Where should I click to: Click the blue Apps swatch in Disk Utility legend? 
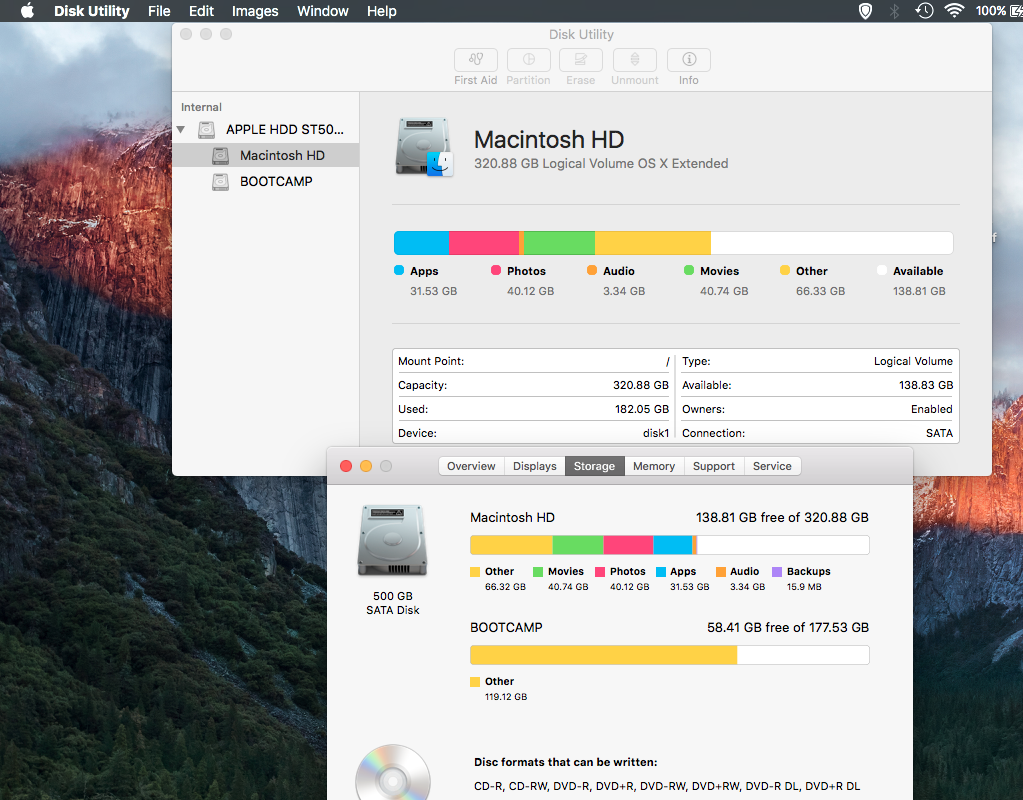pos(399,270)
